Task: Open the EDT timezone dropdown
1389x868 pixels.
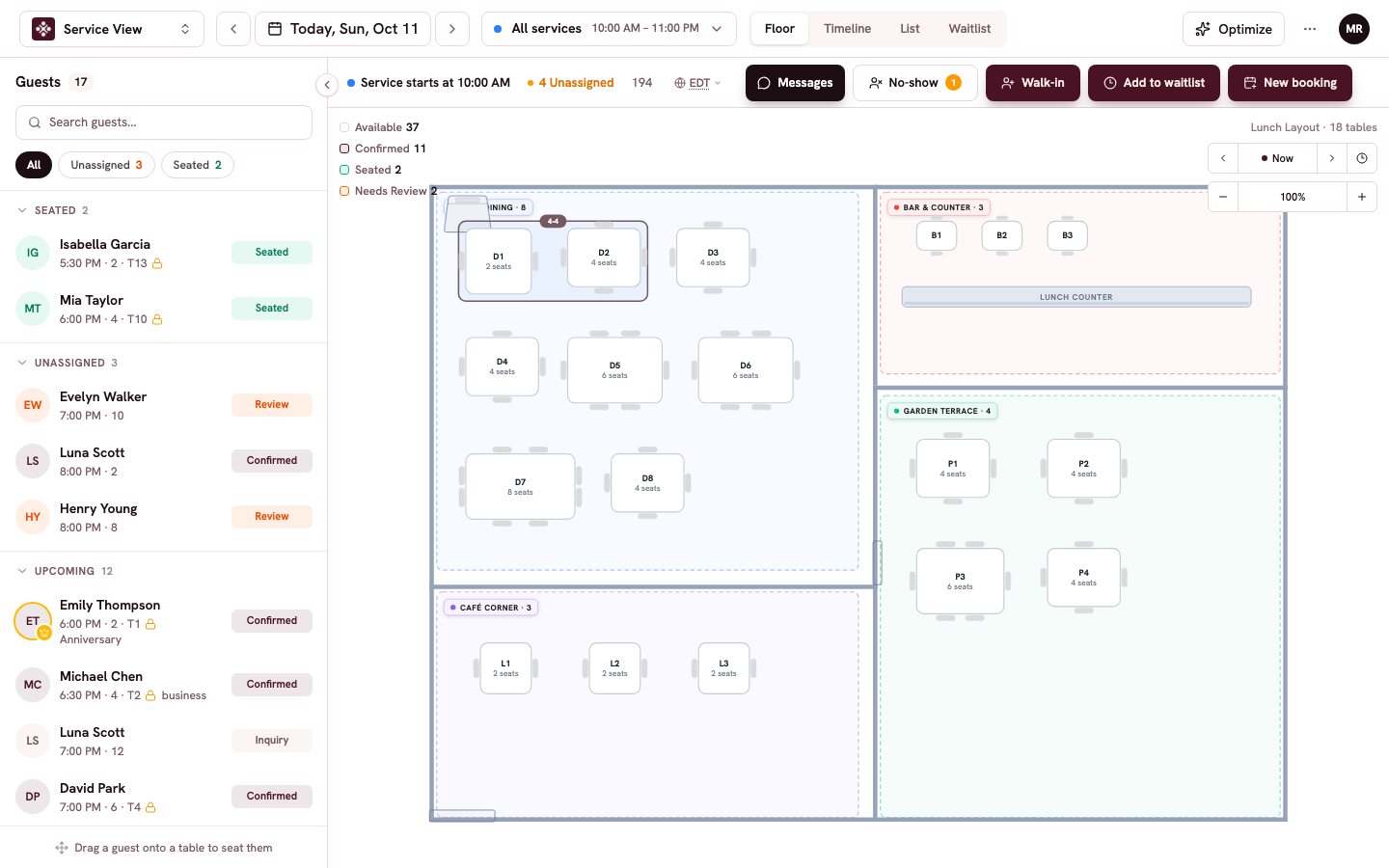Action: pyautogui.click(x=697, y=83)
